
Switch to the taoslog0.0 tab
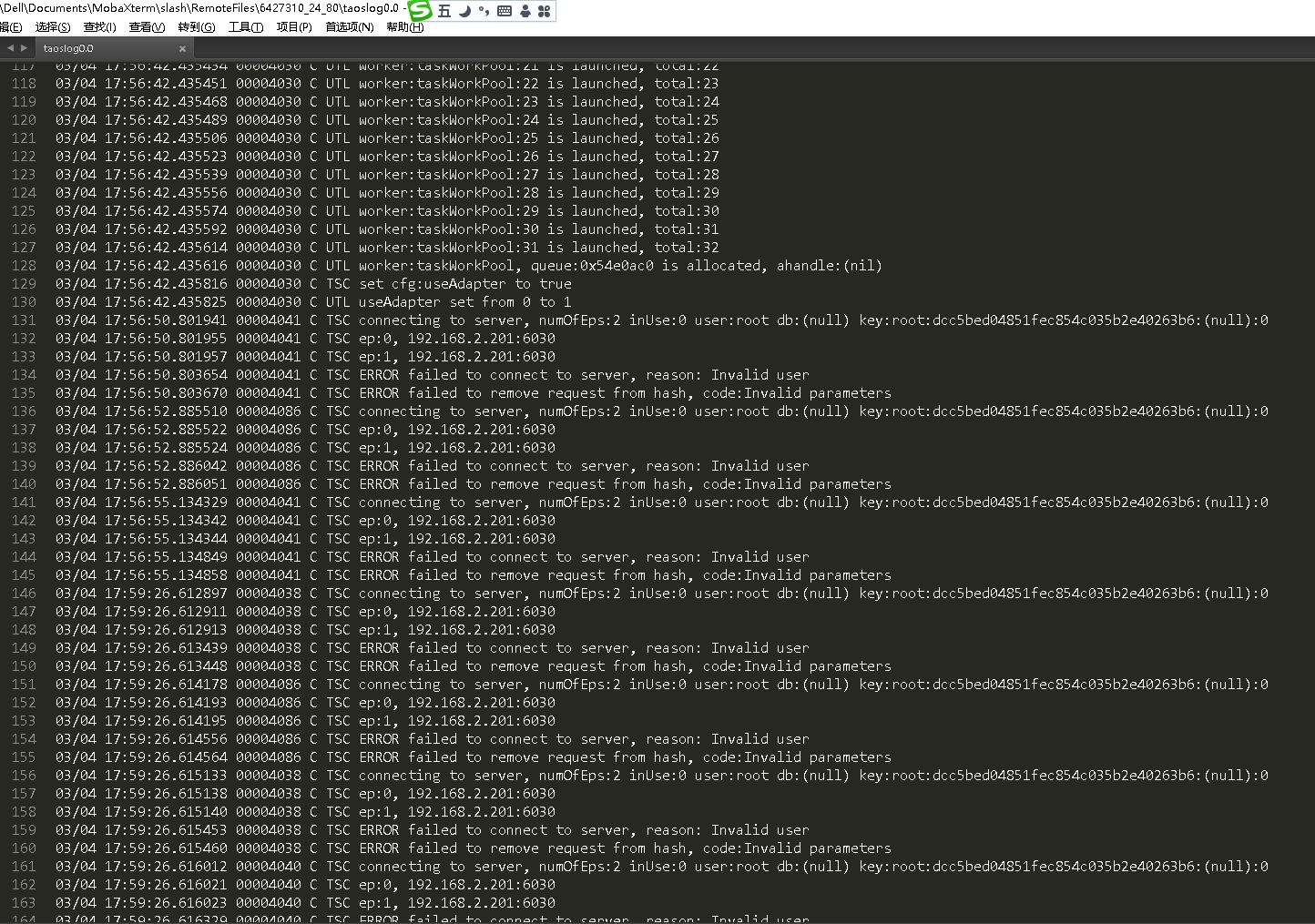pyautogui.click(x=69, y=48)
